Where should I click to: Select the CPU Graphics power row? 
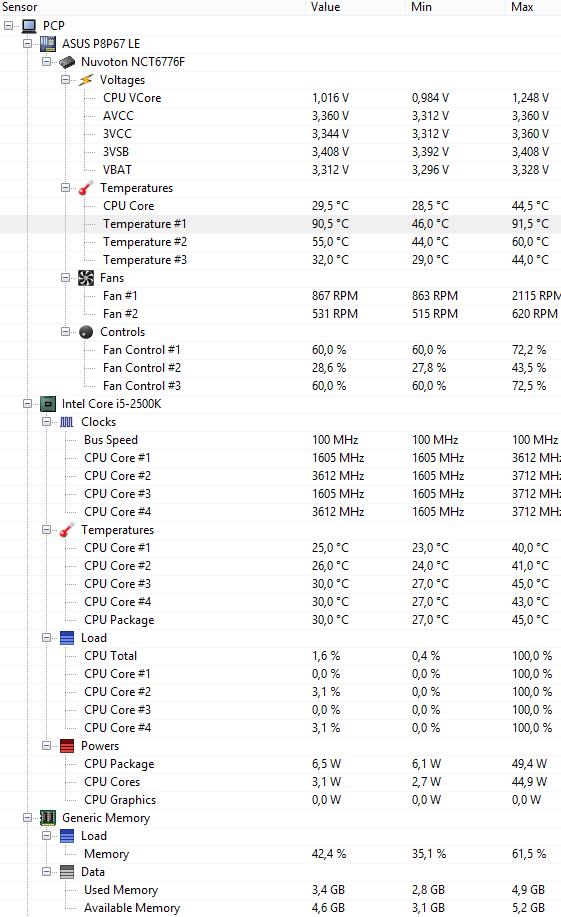coord(280,800)
